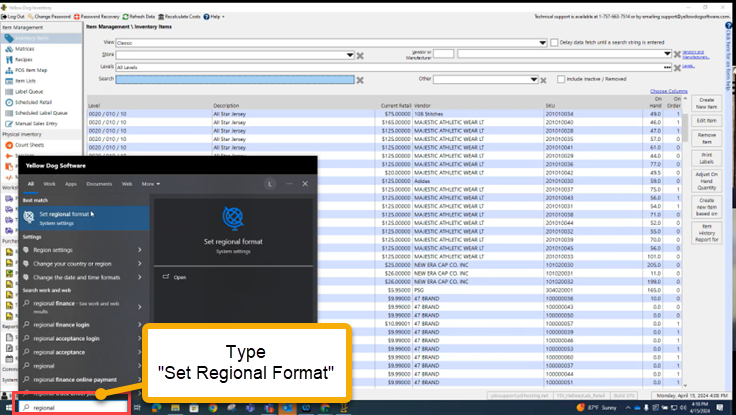
Task: Click the Log Out toolbar icon
Action: [4, 16]
